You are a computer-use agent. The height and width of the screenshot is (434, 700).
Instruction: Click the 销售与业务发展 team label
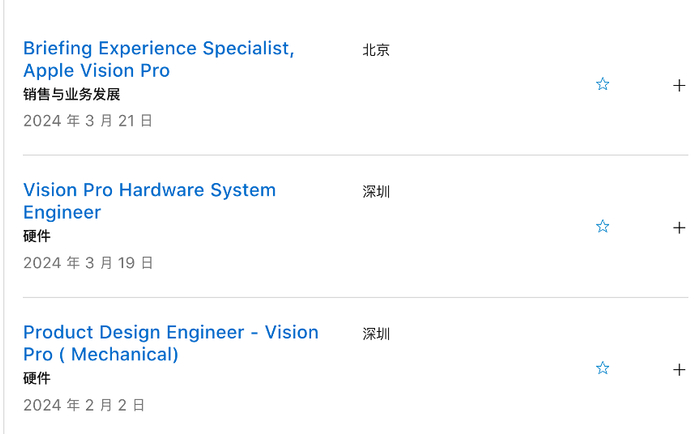coord(72,95)
